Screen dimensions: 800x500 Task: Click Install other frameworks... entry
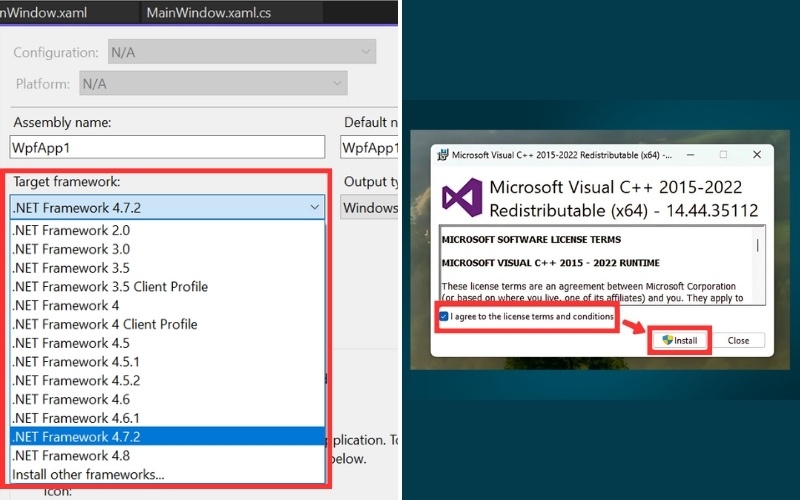167,474
